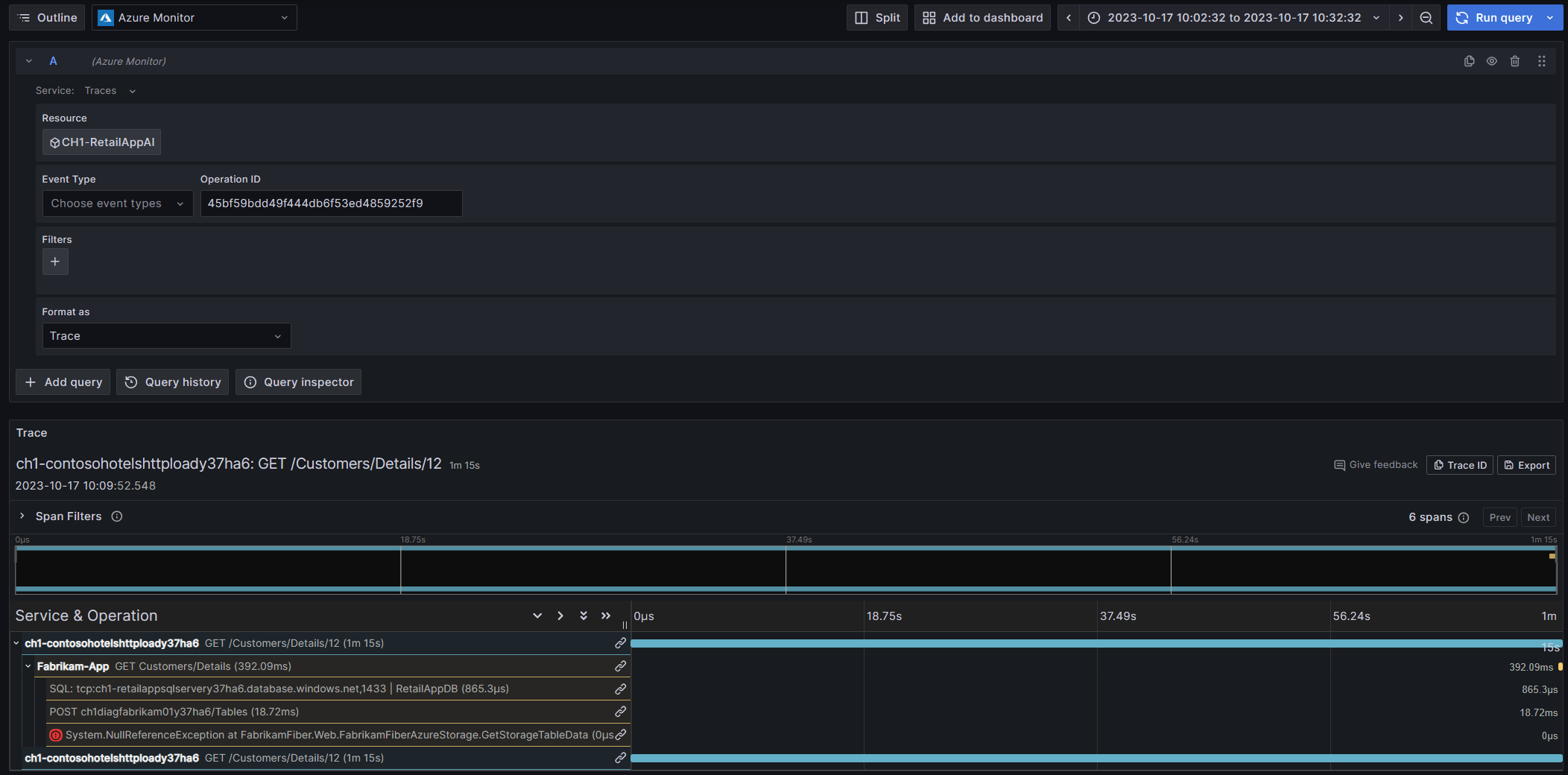Collapse the query A row

[x=29, y=61]
